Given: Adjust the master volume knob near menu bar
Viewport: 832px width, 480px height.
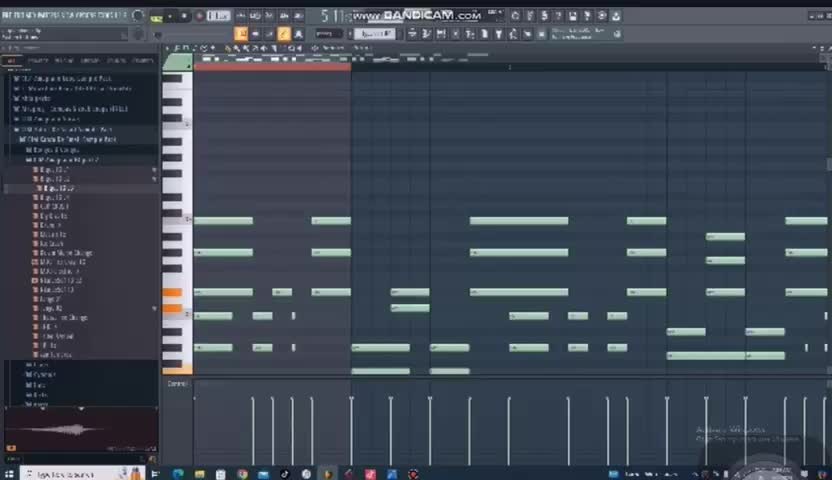Looking at the screenshot, I should (x=138, y=16).
